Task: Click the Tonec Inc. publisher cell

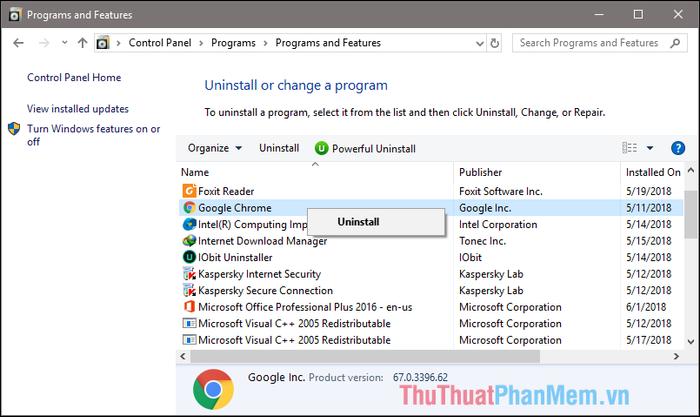Action: tap(483, 241)
